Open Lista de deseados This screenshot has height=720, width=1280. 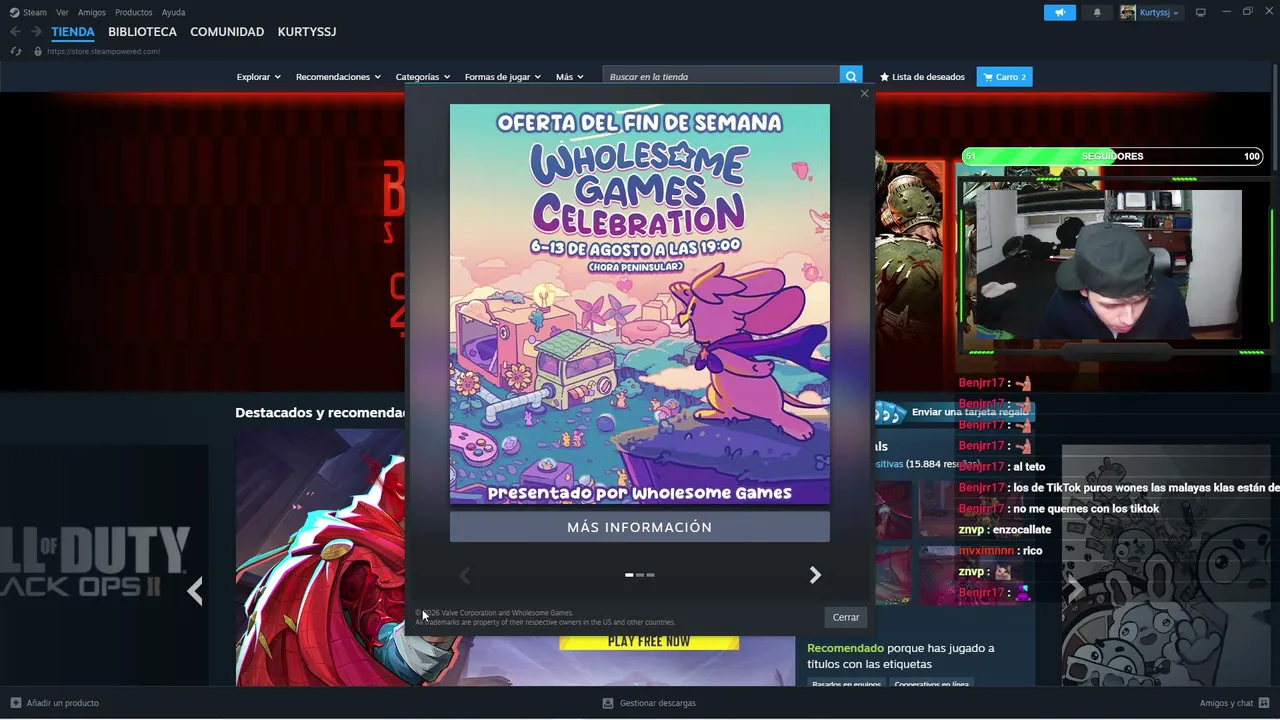922,77
